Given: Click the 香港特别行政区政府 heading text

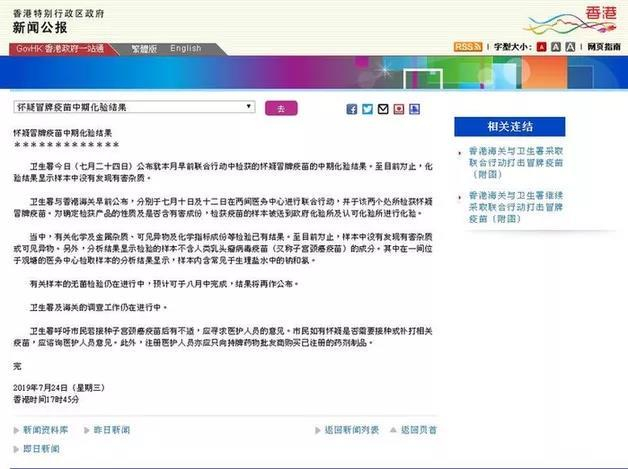Looking at the screenshot, I should (58, 13).
